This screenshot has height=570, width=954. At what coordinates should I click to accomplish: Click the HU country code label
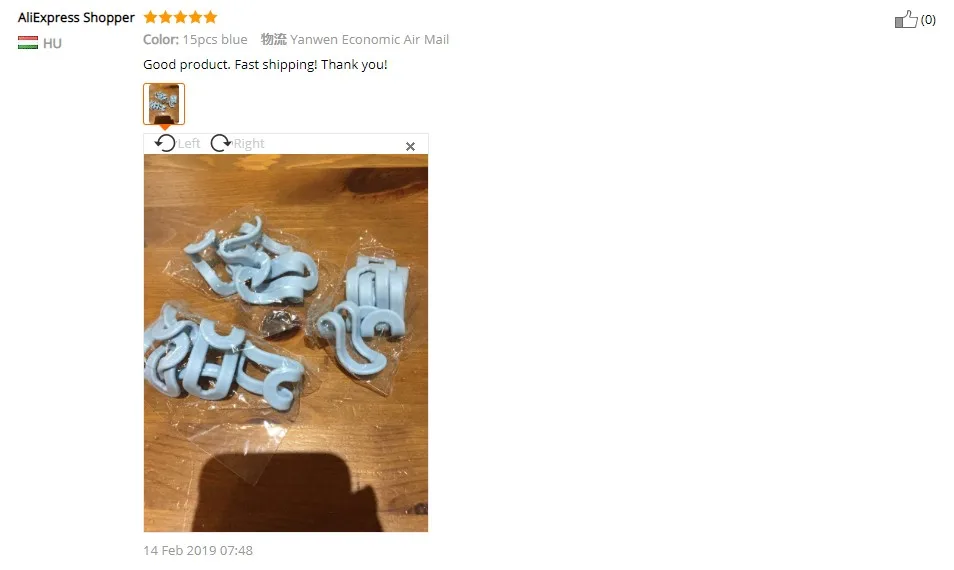click(52, 43)
